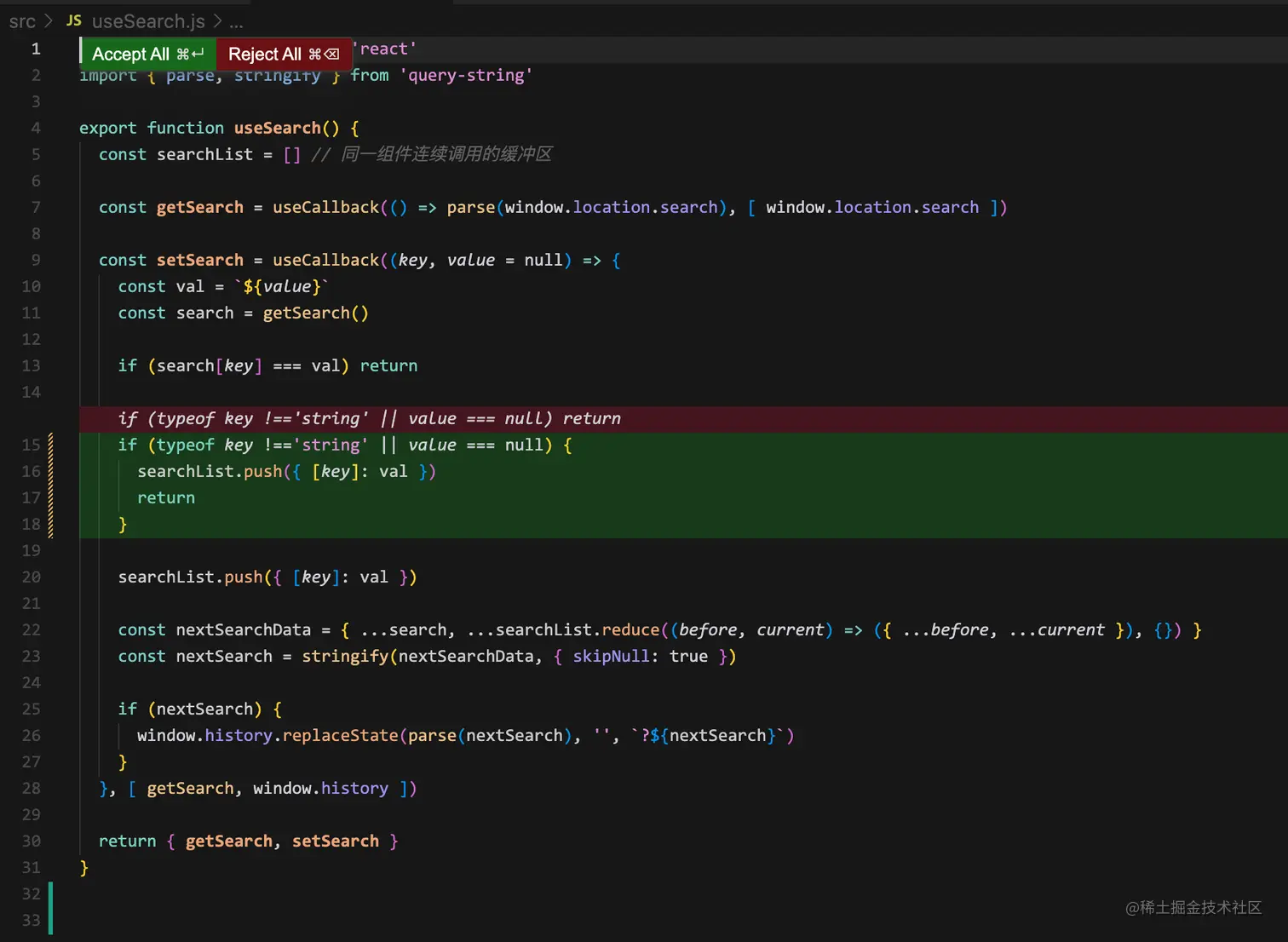Click the Chinese comment on line 5
The image size is (1288, 942).
coord(432,154)
